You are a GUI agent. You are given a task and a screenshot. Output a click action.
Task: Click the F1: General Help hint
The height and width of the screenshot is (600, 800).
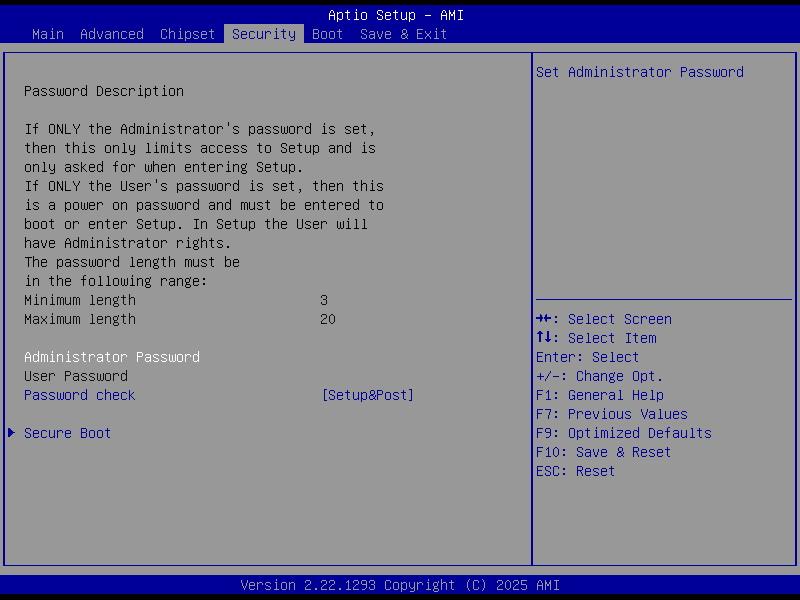(x=600, y=395)
